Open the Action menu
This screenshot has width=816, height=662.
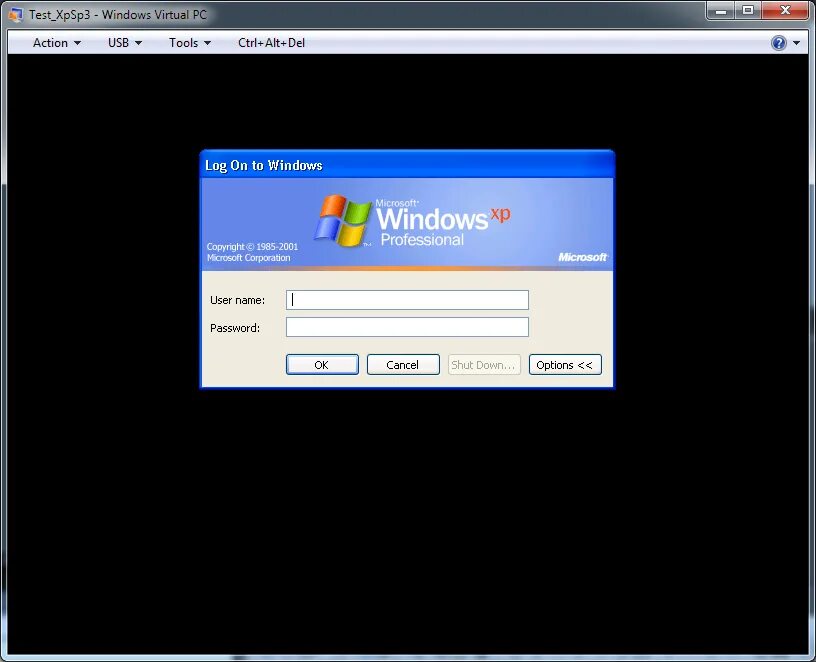[x=56, y=43]
